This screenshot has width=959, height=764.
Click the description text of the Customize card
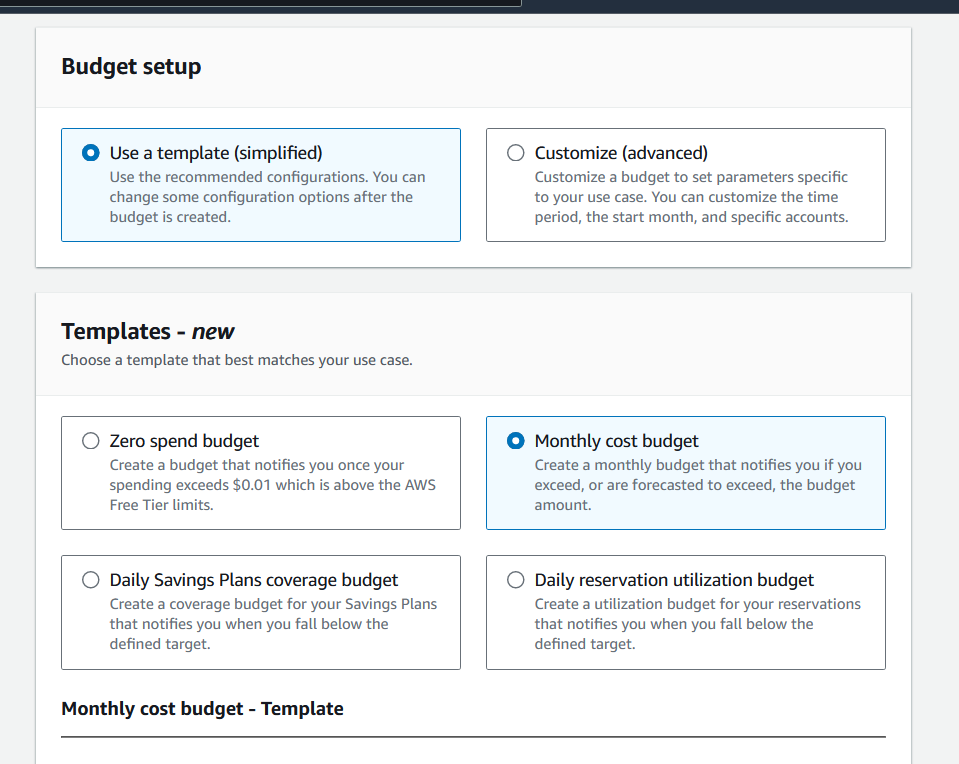691,197
